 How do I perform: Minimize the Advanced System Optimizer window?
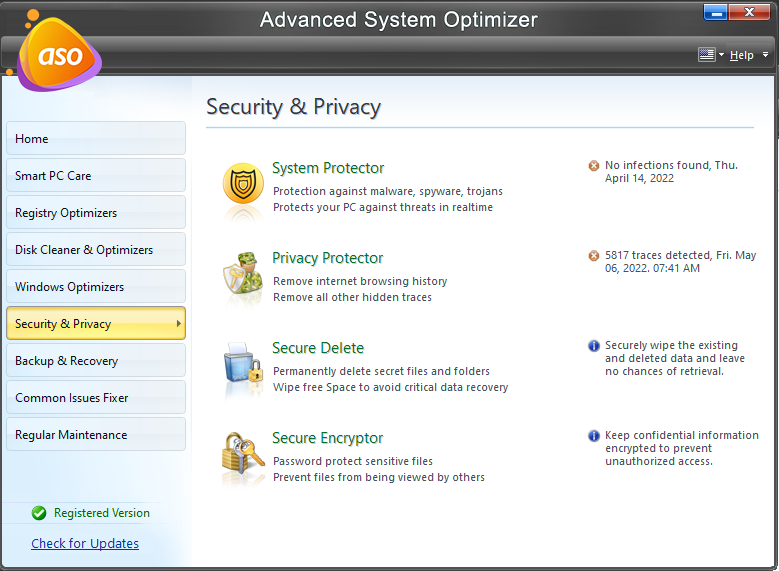point(716,13)
